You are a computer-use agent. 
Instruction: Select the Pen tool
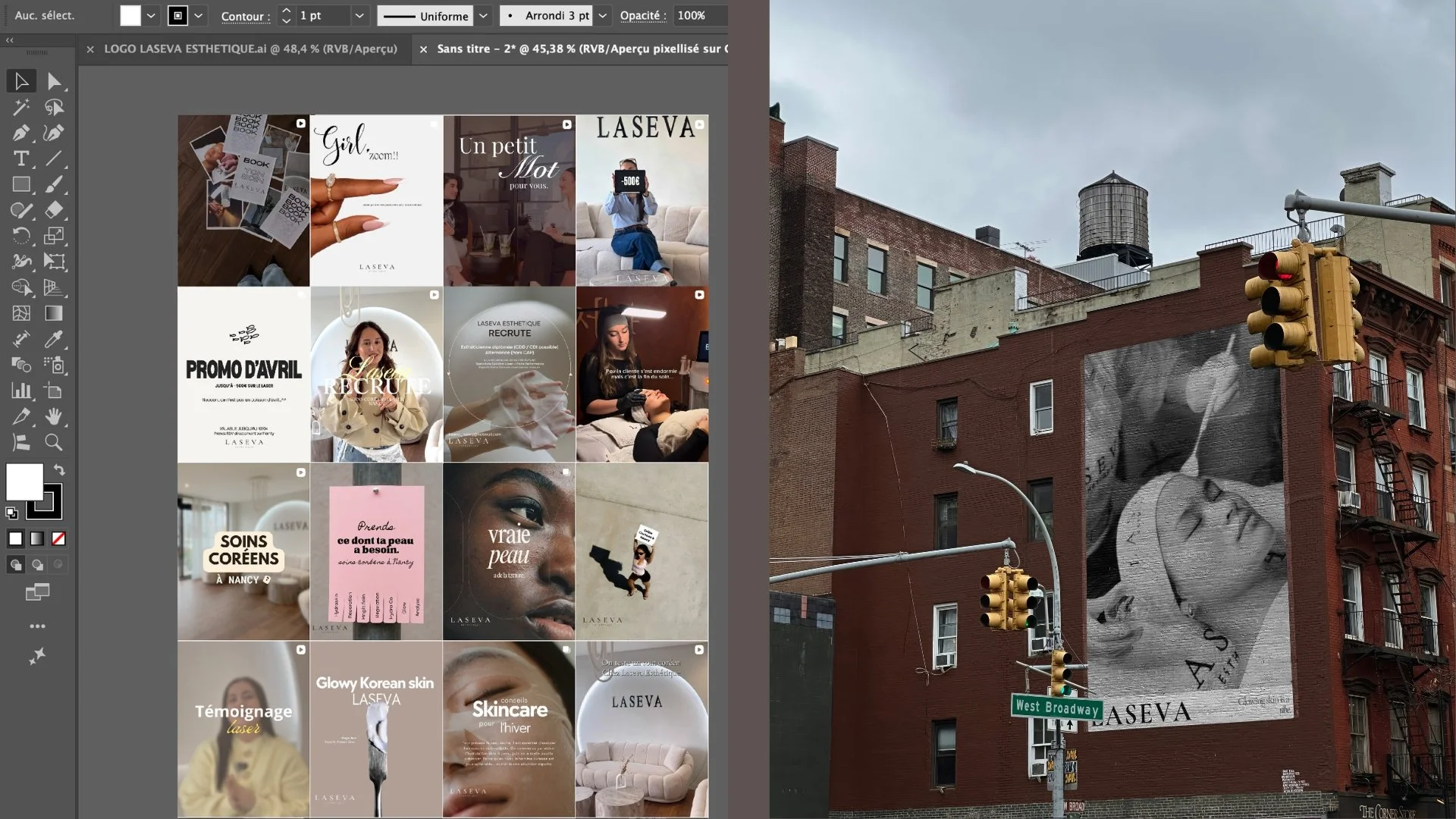coord(20,133)
